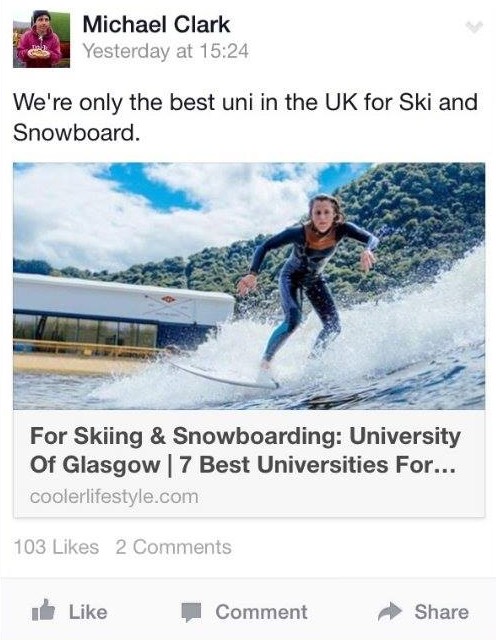Tap the Like button label
Screen dimensions: 496x640
[x=88, y=612]
